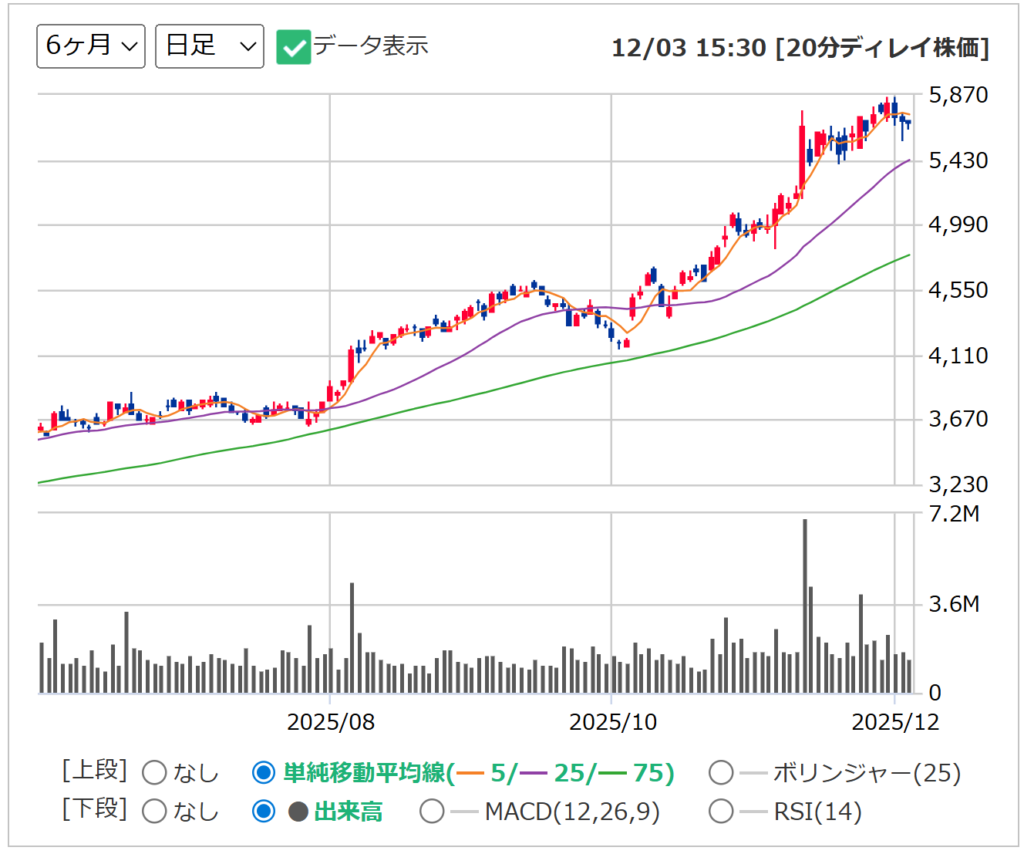Click the orange 5-day line legend marker

[x=472, y=773]
